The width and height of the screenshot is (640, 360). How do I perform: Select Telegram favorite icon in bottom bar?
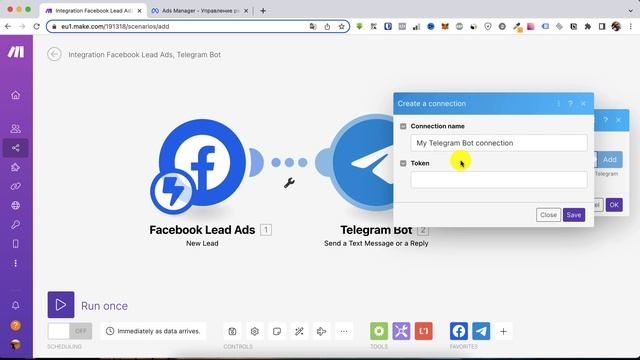tap(481, 331)
